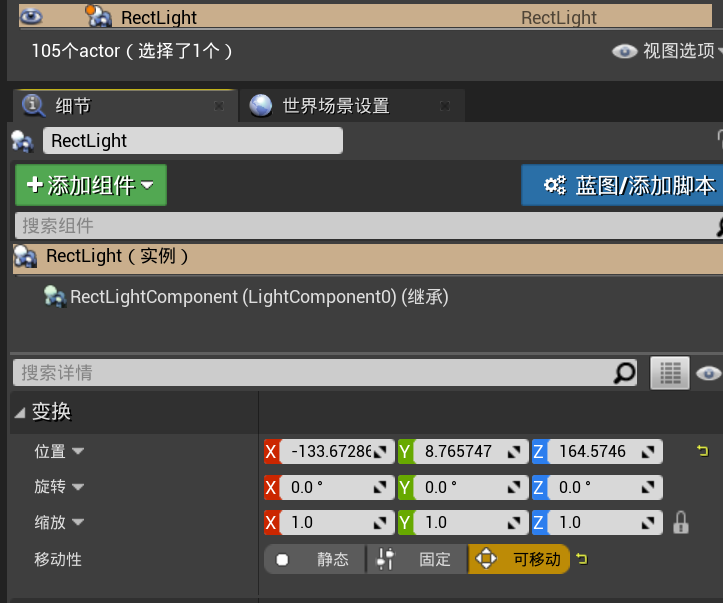This screenshot has height=603, width=723.
Task: Reset location to default with yellow arrow
Action: (x=702, y=450)
